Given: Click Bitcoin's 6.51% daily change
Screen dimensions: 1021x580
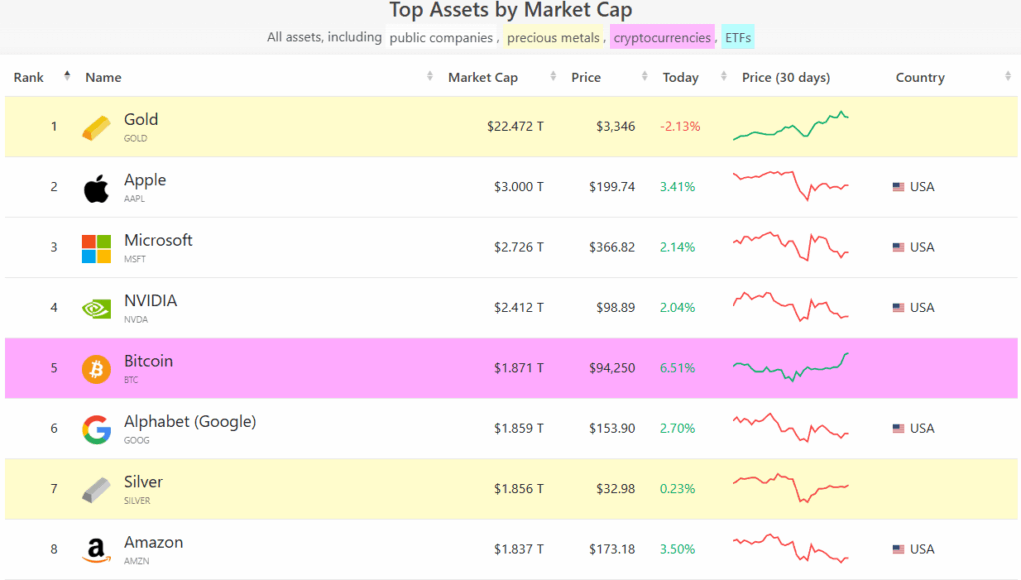Looking at the screenshot, I should click(x=677, y=368).
